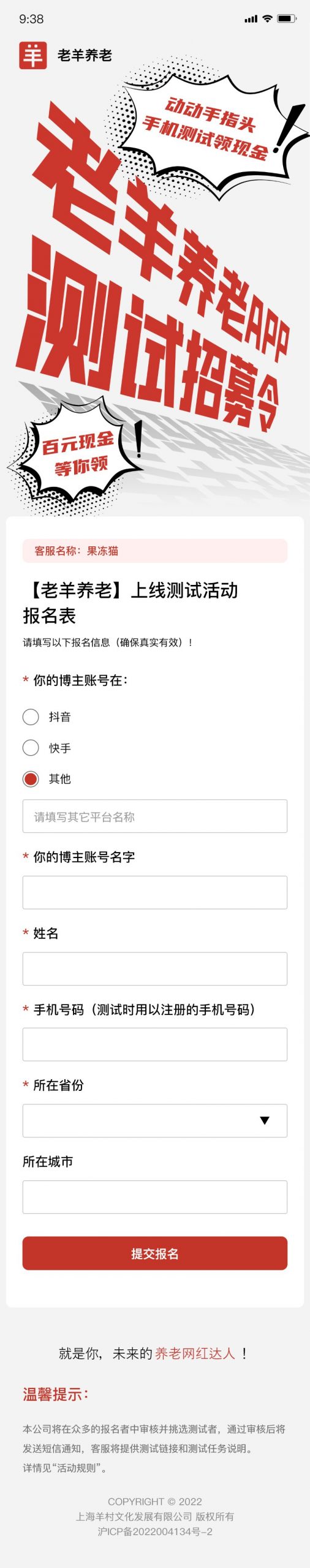Tap the 沪ICP备2022004134号-2 footer text
Screen dimensions: 310x1568
[155, 1531]
